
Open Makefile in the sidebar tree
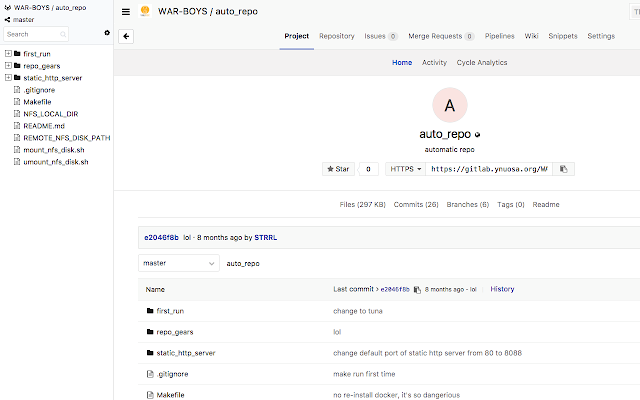pyautogui.click(x=37, y=102)
